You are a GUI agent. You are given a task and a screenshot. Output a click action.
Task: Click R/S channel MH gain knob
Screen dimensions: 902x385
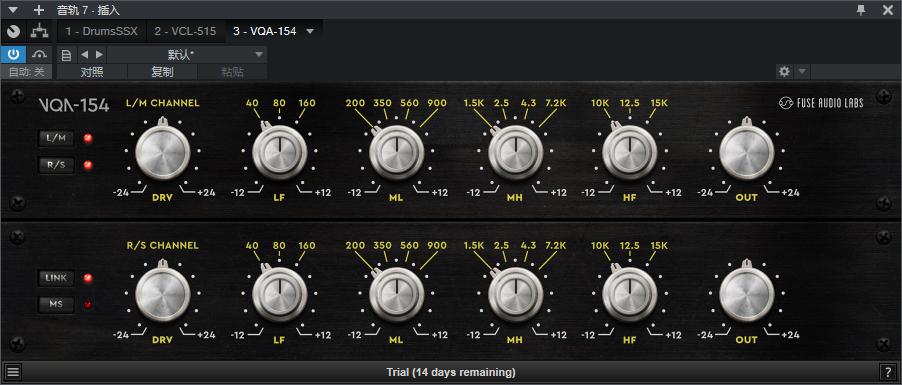[x=516, y=293]
